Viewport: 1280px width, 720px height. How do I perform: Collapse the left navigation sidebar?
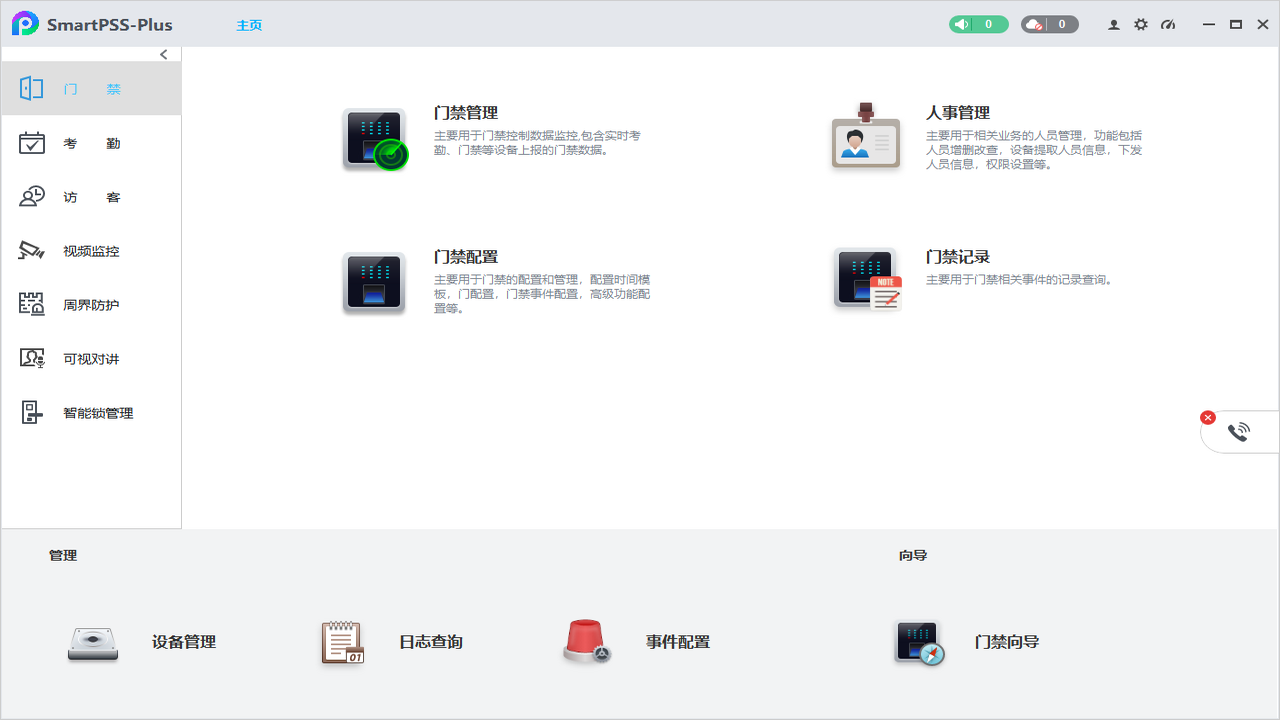(x=163, y=54)
